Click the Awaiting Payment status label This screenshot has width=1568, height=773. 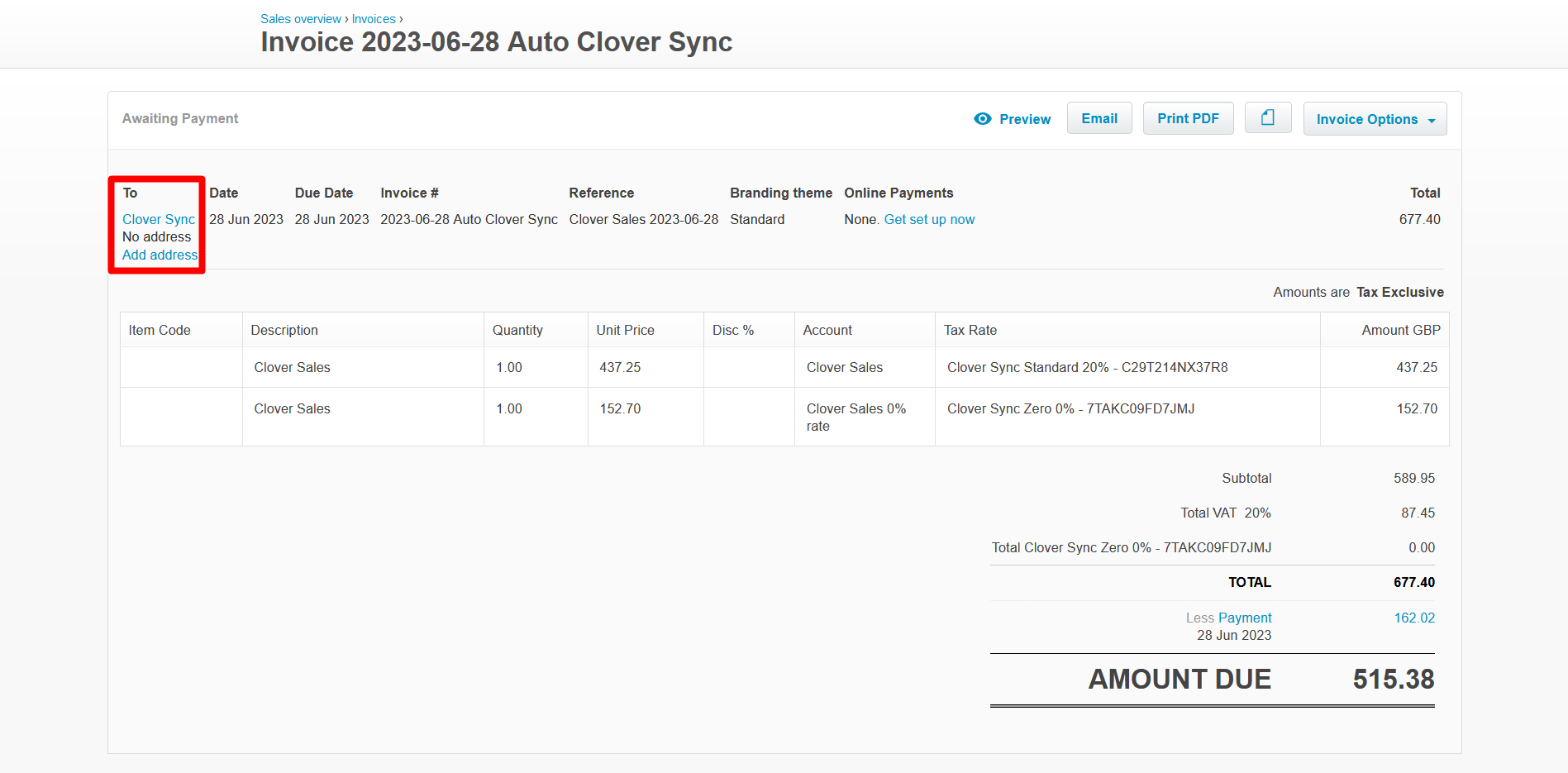179,118
